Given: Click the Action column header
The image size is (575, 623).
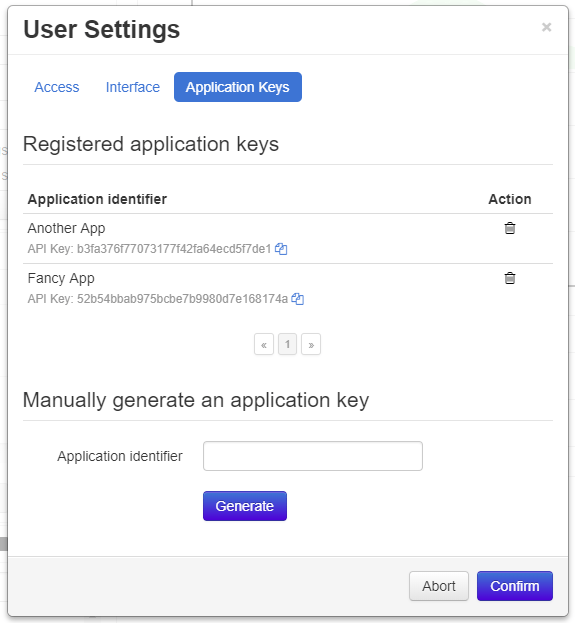Looking at the screenshot, I should [x=510, y=199].
